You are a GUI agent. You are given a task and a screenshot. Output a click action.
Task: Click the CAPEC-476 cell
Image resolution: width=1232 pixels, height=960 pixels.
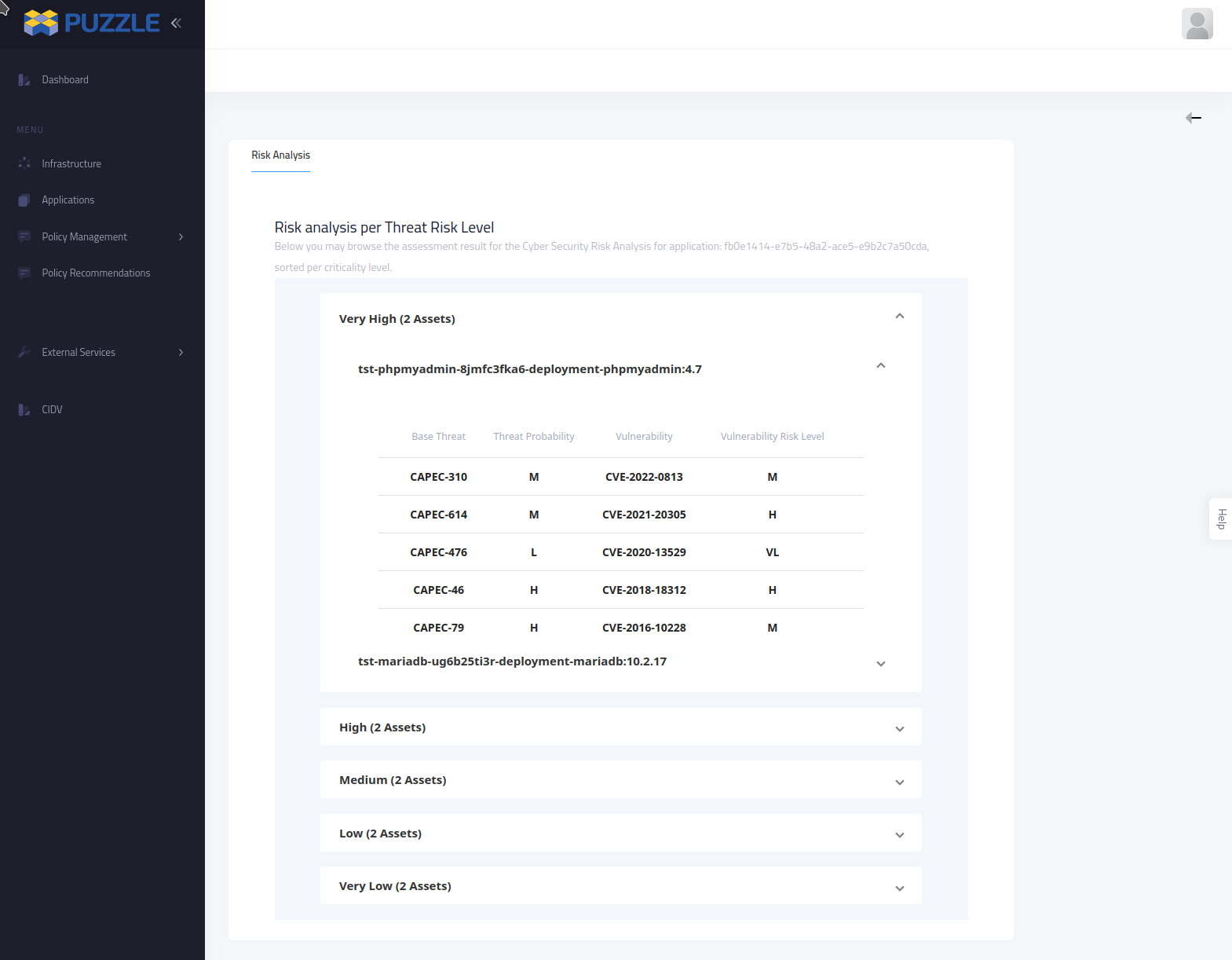[x=438, y=552]
